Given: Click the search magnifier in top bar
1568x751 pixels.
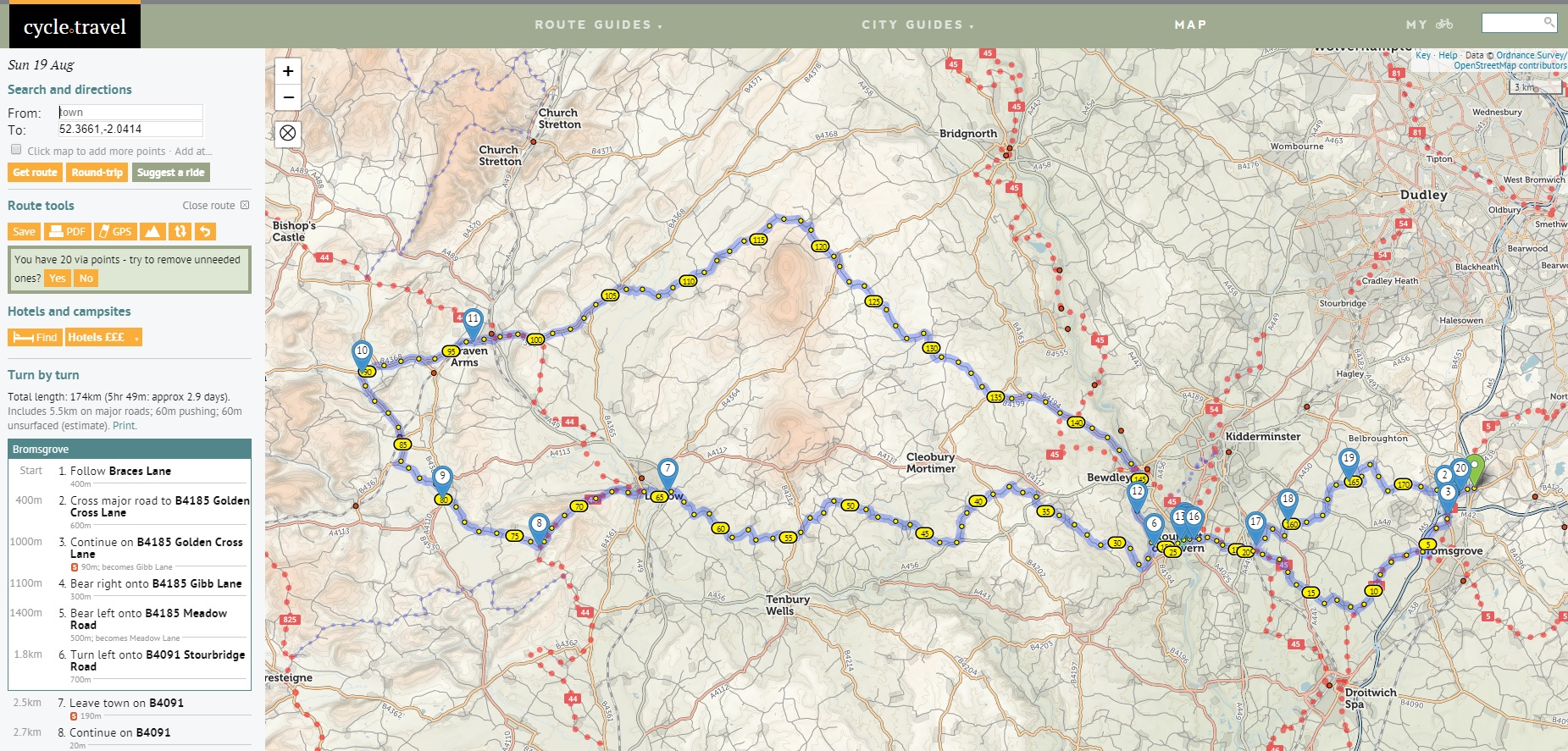Looking at the screenshot, I should pos(1549,22).
